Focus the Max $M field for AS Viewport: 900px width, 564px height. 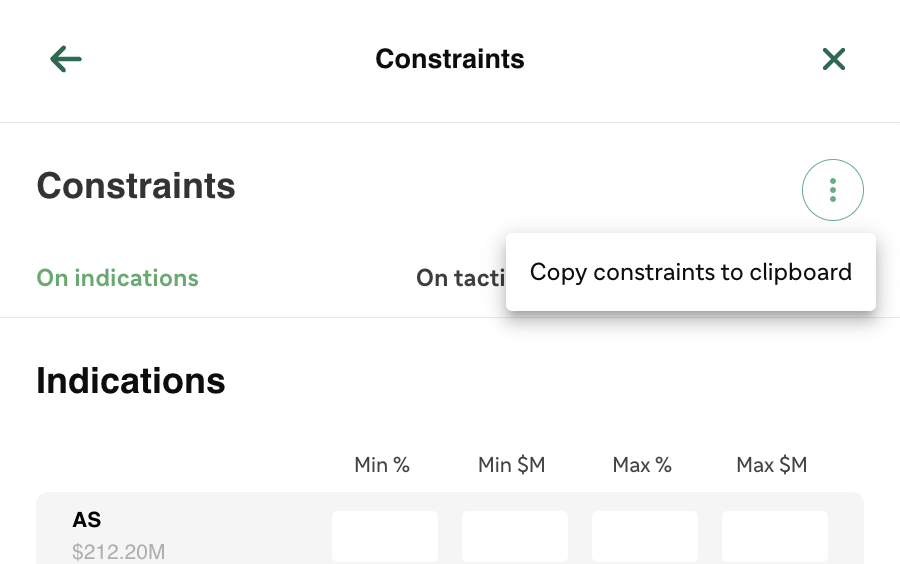click(x=775, y=536)
